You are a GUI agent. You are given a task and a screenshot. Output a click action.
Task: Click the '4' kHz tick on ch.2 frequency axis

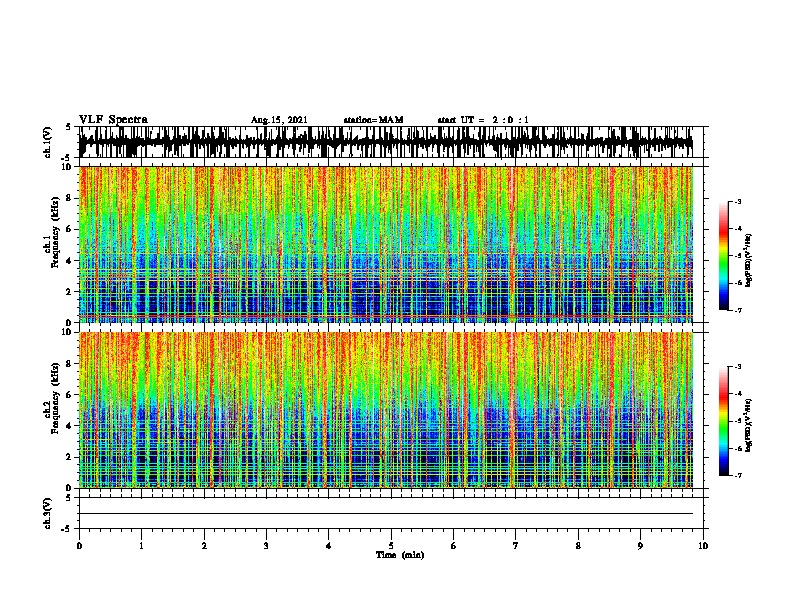coord(69,426)
